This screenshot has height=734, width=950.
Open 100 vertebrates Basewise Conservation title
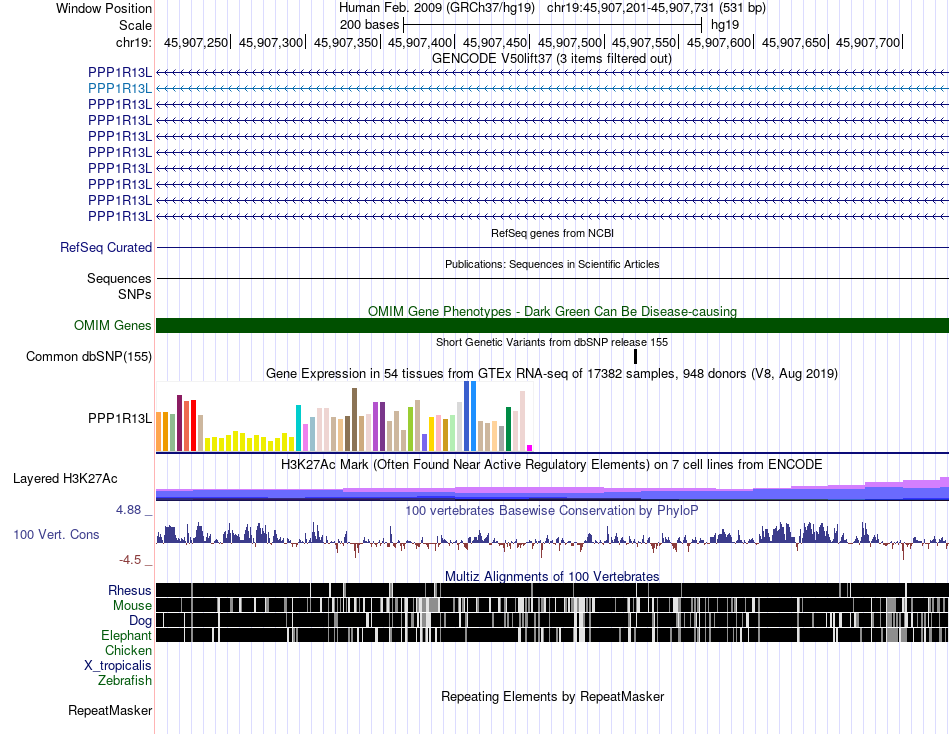pyautogui.click(x=552, y=510)
